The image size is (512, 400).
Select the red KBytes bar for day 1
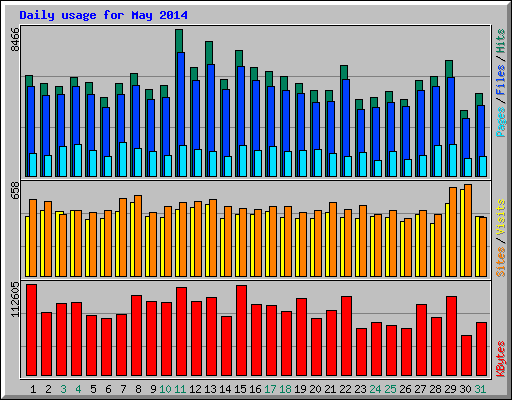point(31,330)
